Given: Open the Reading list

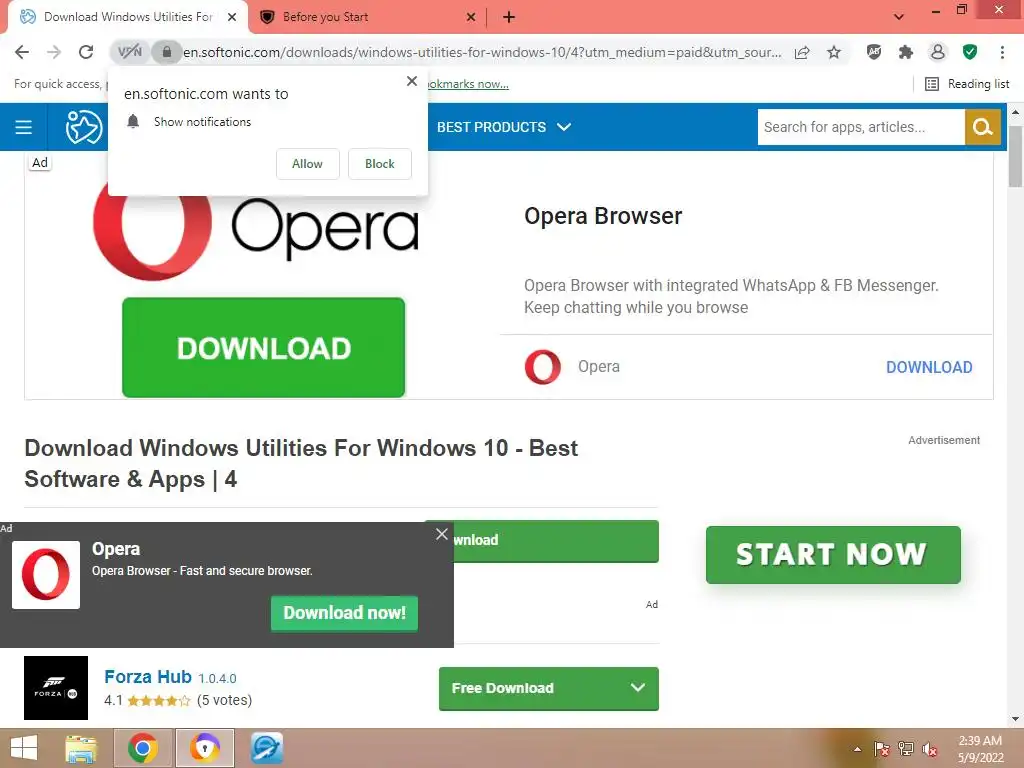Looking at the screenshot, I should [x=967, y=84].
